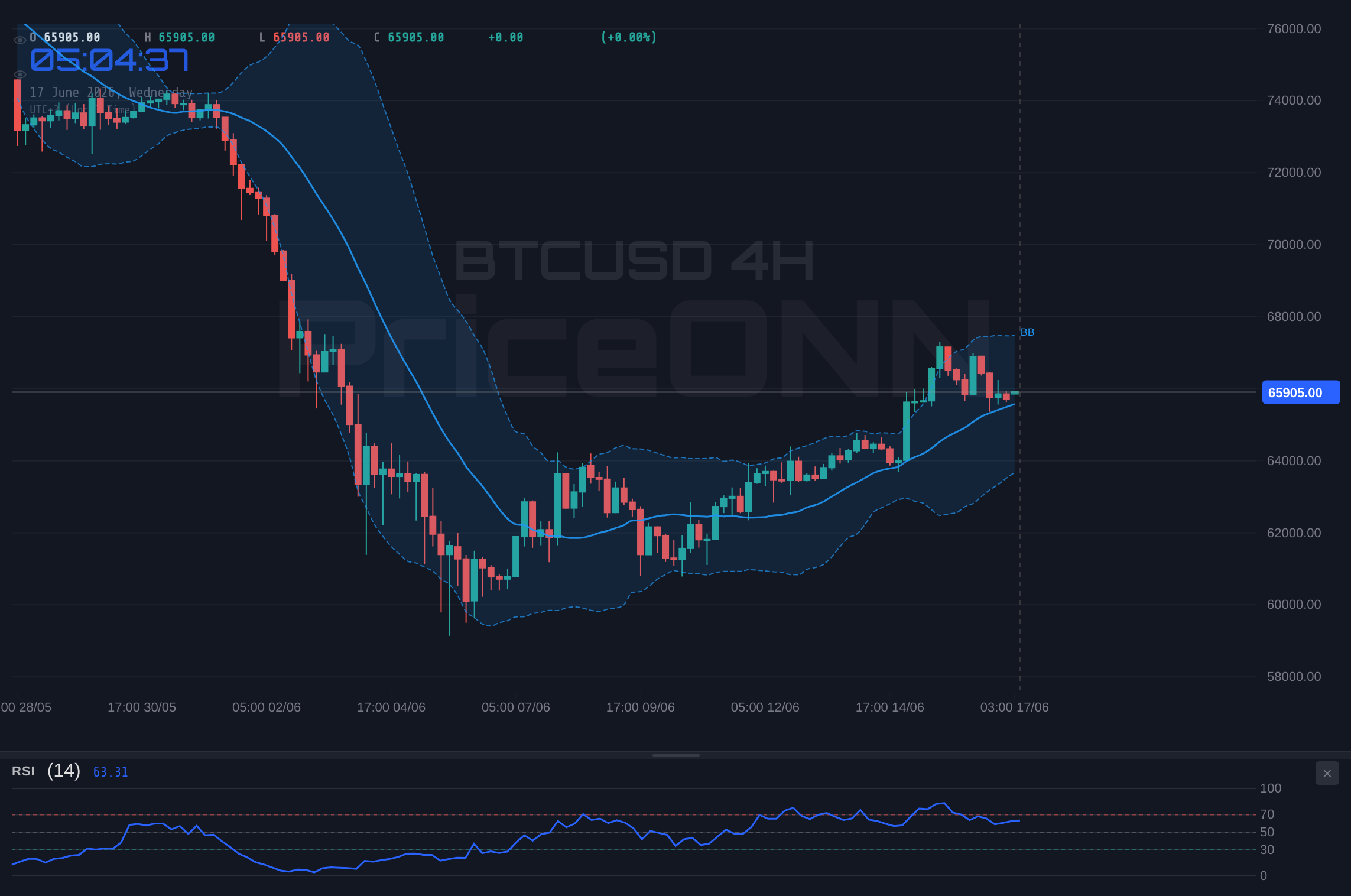Click the 72000.00 price axis label
This screenshot has height=896, width=1351.
[x=1294, y=173]
